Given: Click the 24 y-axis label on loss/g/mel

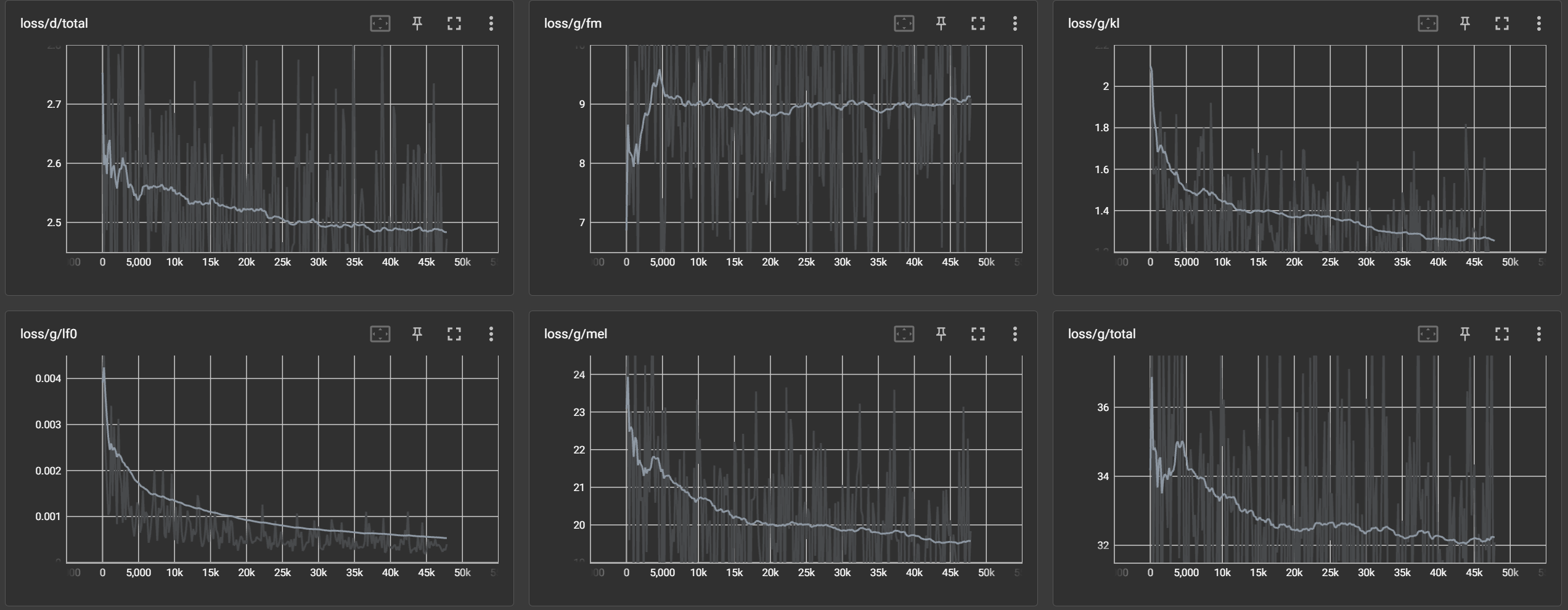Looking at the screenshot, I should 579,375.
